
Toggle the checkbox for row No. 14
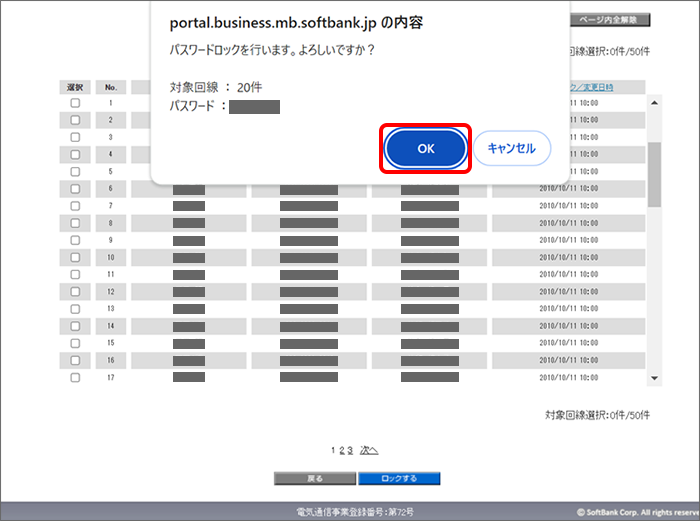(x=75, y=326)
